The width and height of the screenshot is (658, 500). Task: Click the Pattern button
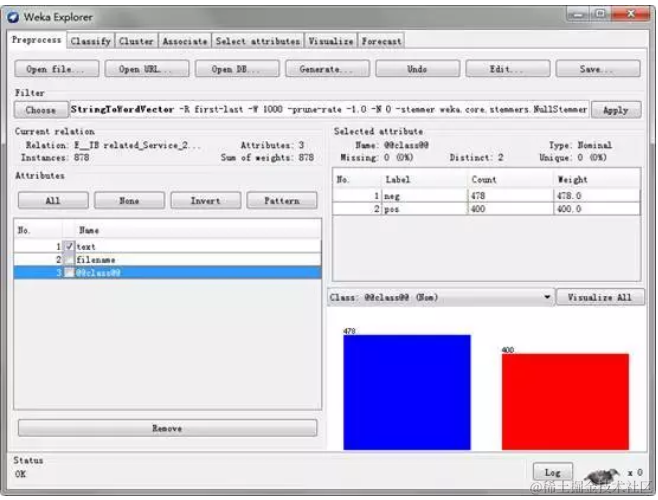[282, 200]
